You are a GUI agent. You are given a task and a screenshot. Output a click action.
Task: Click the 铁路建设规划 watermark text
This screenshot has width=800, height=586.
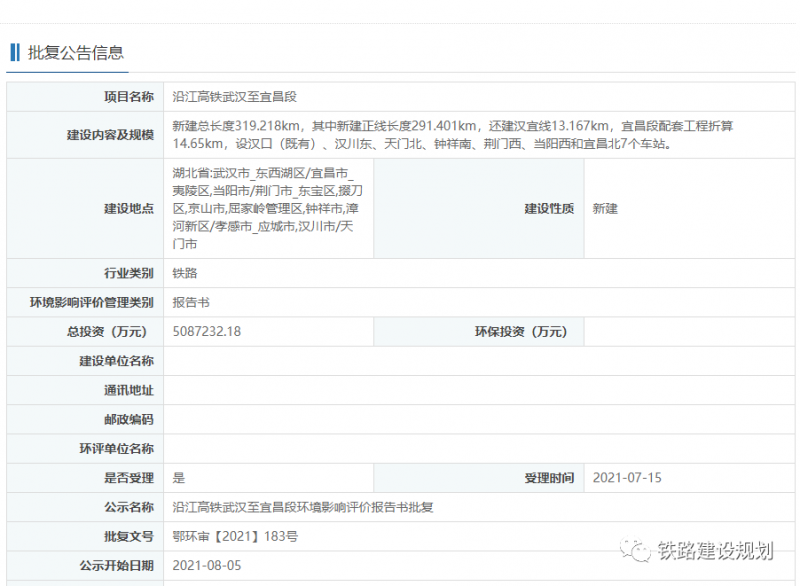716,551
